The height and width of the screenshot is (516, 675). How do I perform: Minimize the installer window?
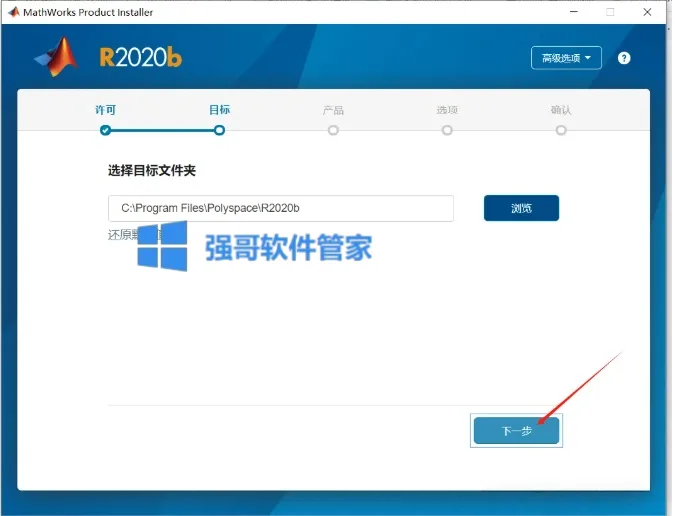574,12
